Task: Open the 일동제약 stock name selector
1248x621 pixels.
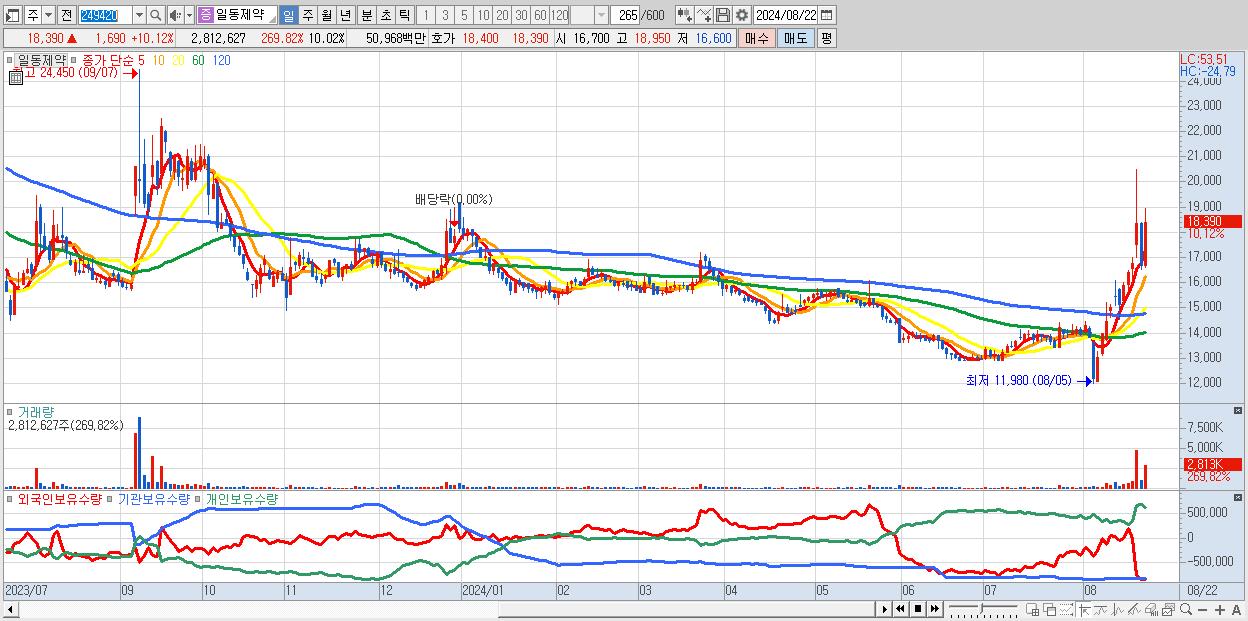Action: 246,15
